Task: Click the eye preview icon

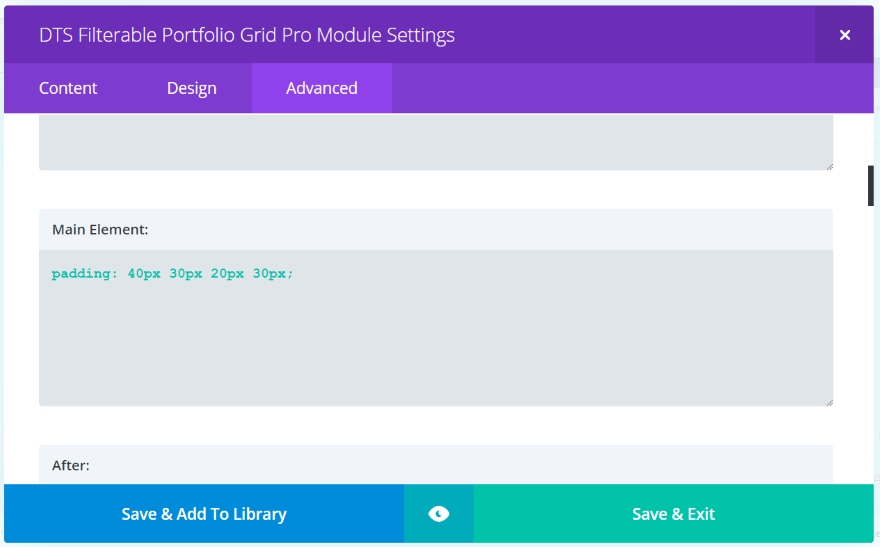Action: pos(438,514)
